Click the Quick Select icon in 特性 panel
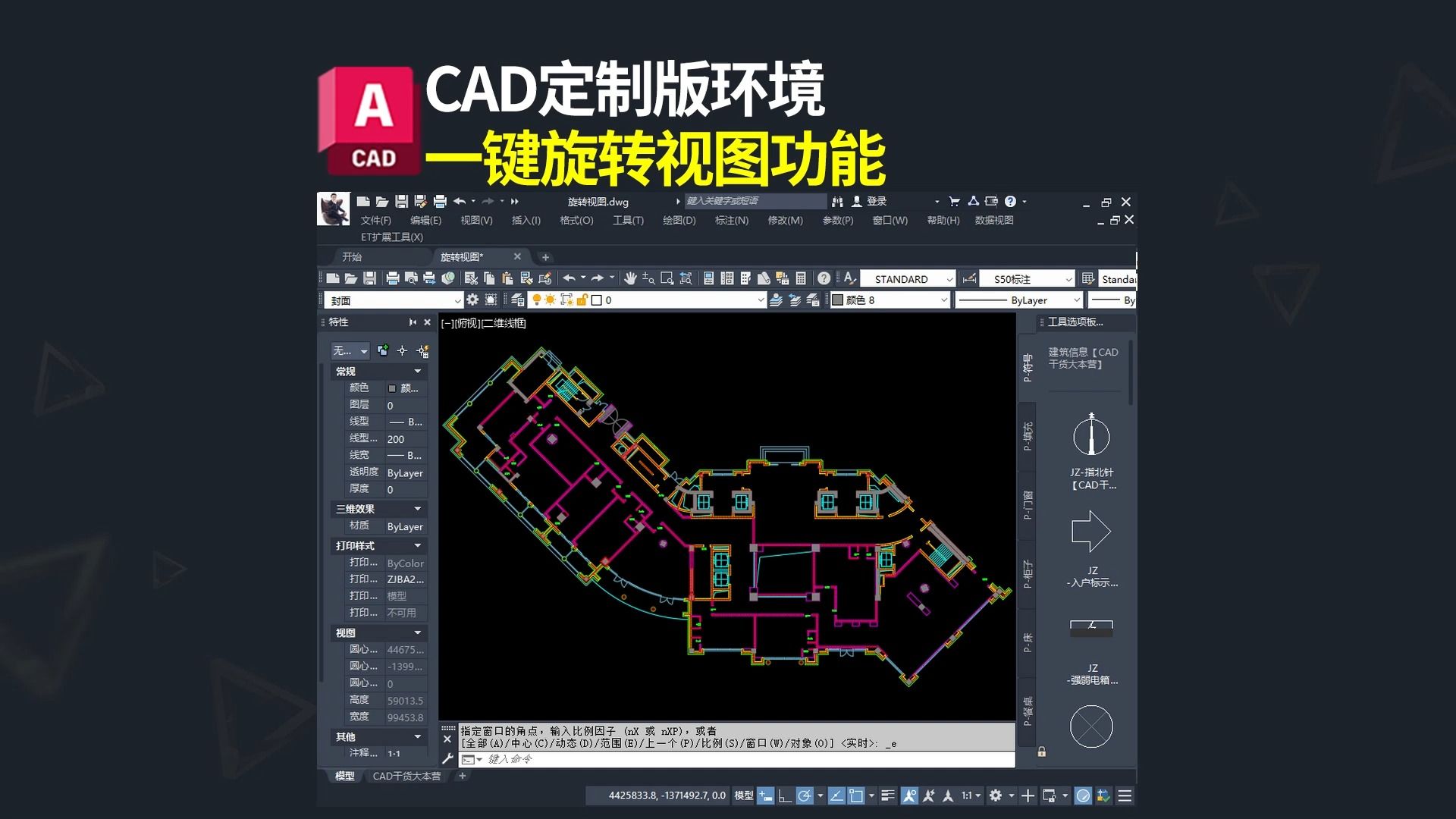The image size is (1456, 819). (x=423, y=351)
